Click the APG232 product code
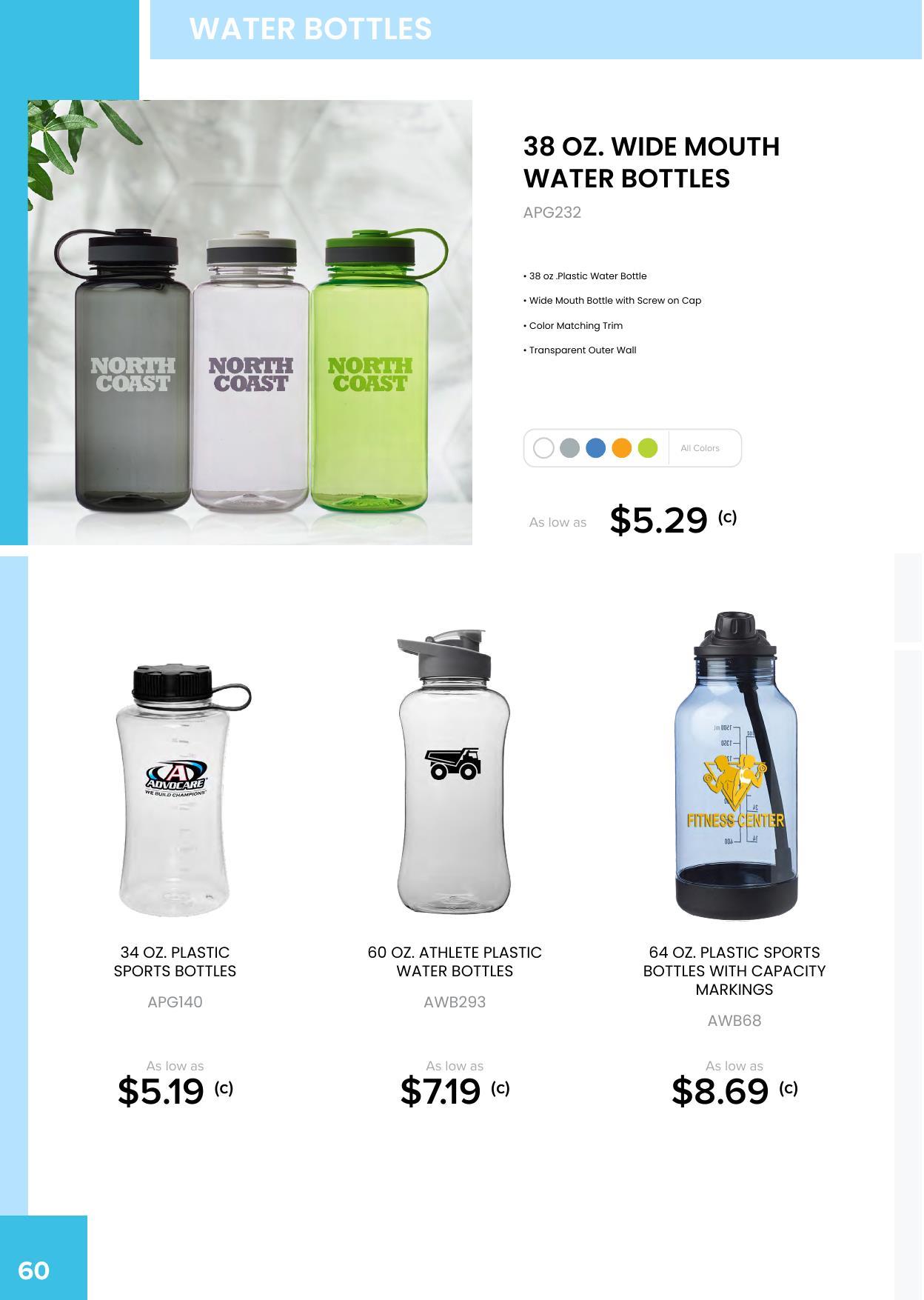 point(552,213)
